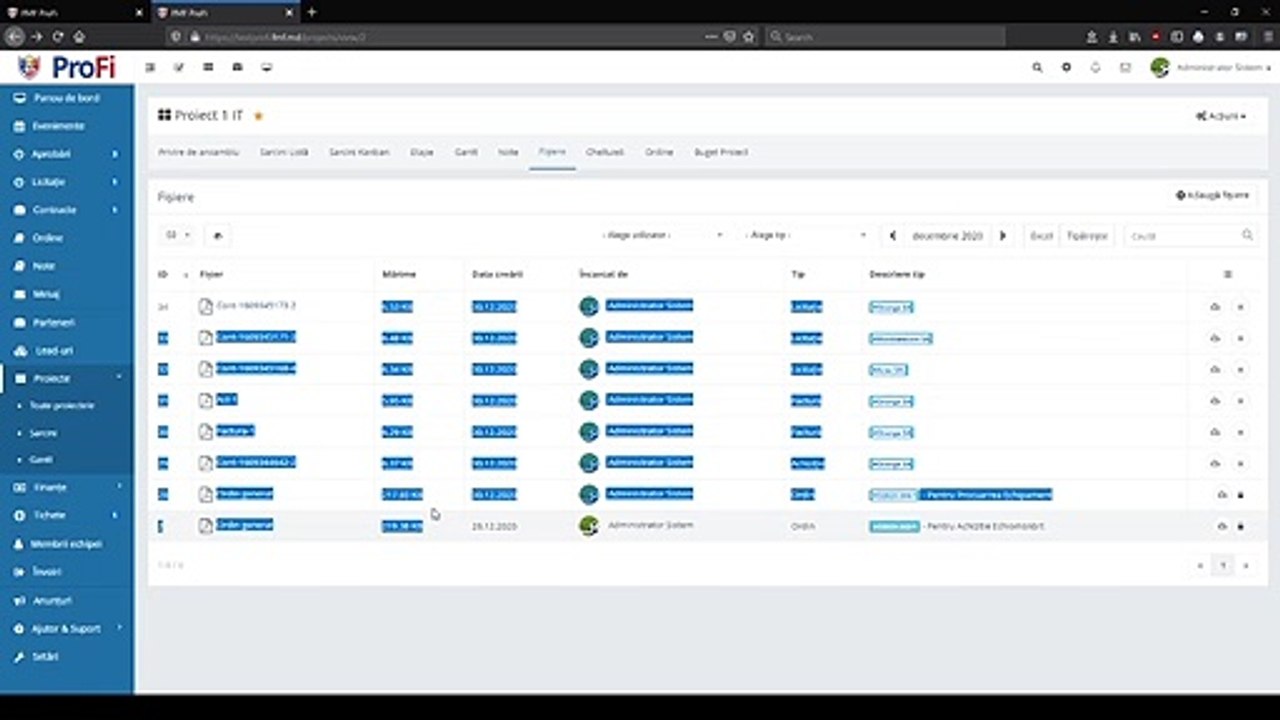Toggle the favorite star next to Proiect 1 IT
1280x720 pixels.
tap(258, 116)
